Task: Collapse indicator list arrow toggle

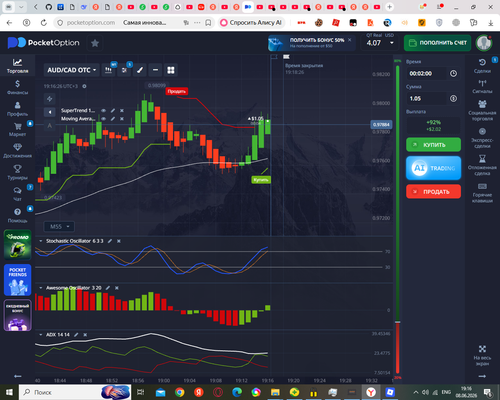Action: coord(49,112)
